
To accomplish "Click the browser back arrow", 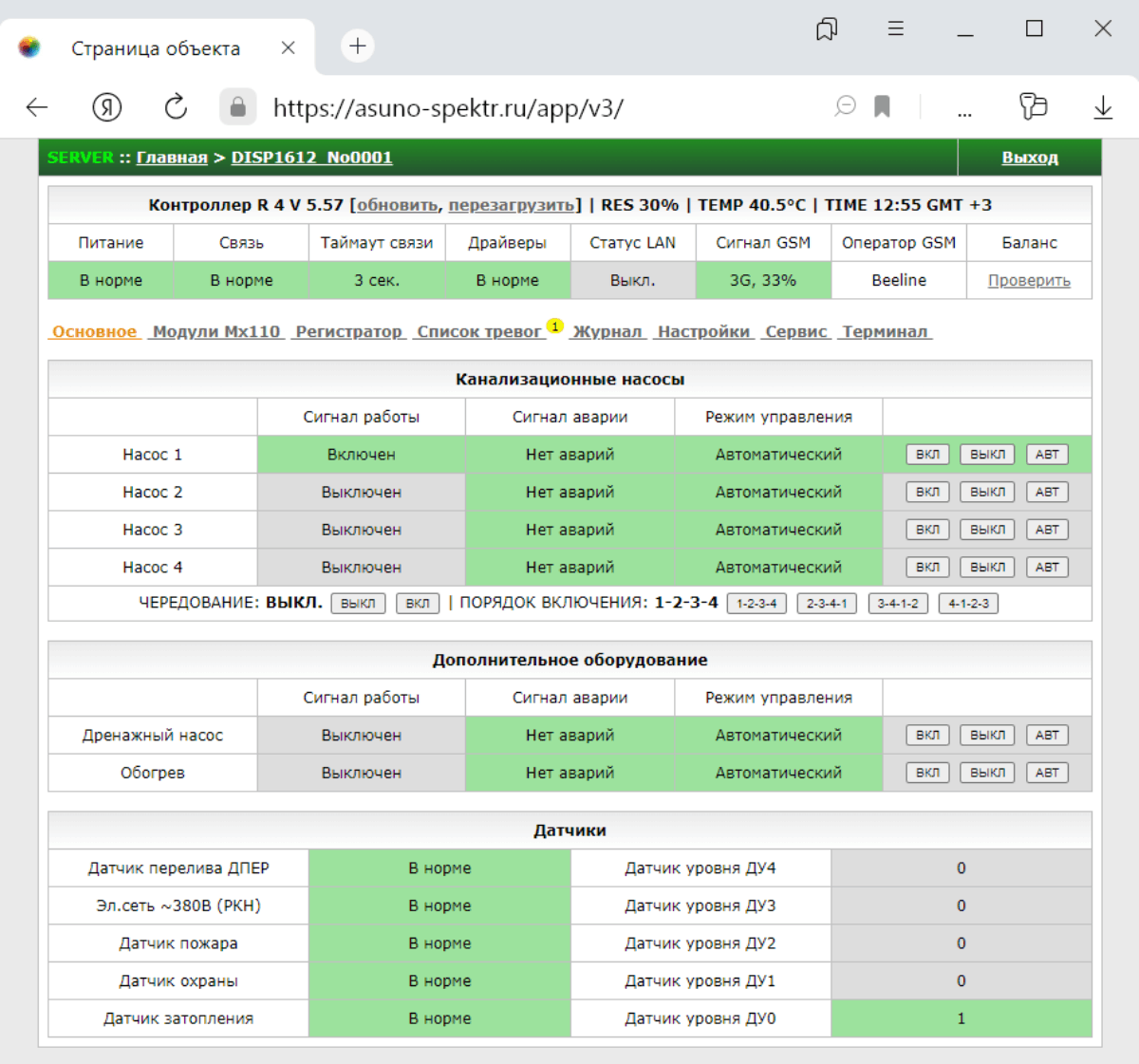I will (37, 107).
